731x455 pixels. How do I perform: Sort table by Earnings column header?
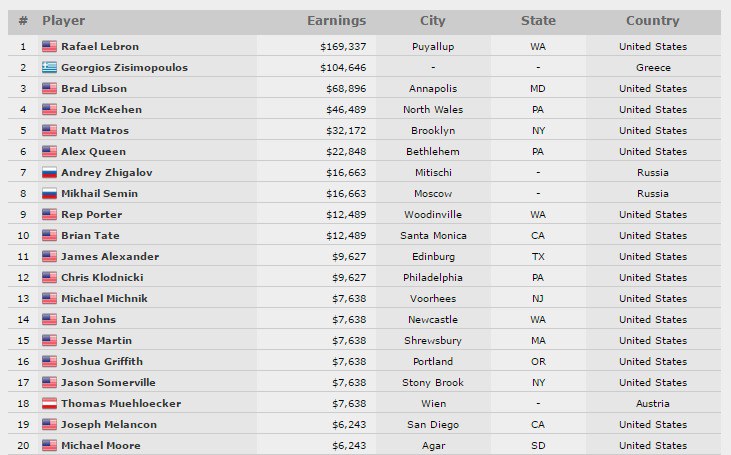(x=336, y=21)
